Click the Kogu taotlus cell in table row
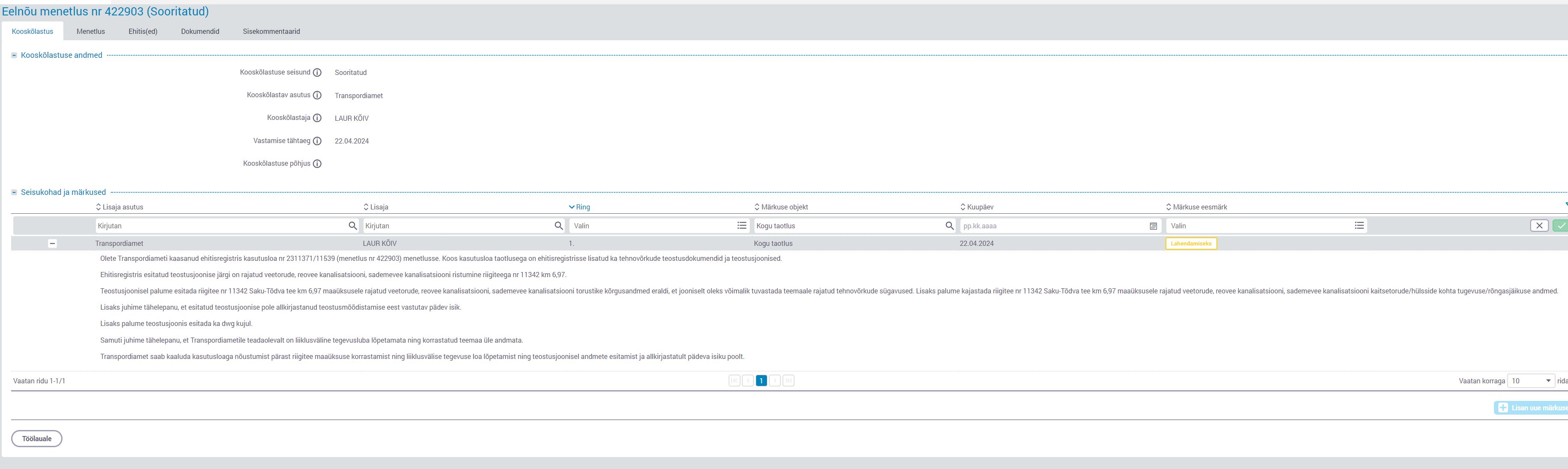1568x469 pixels. click(773, 244)
